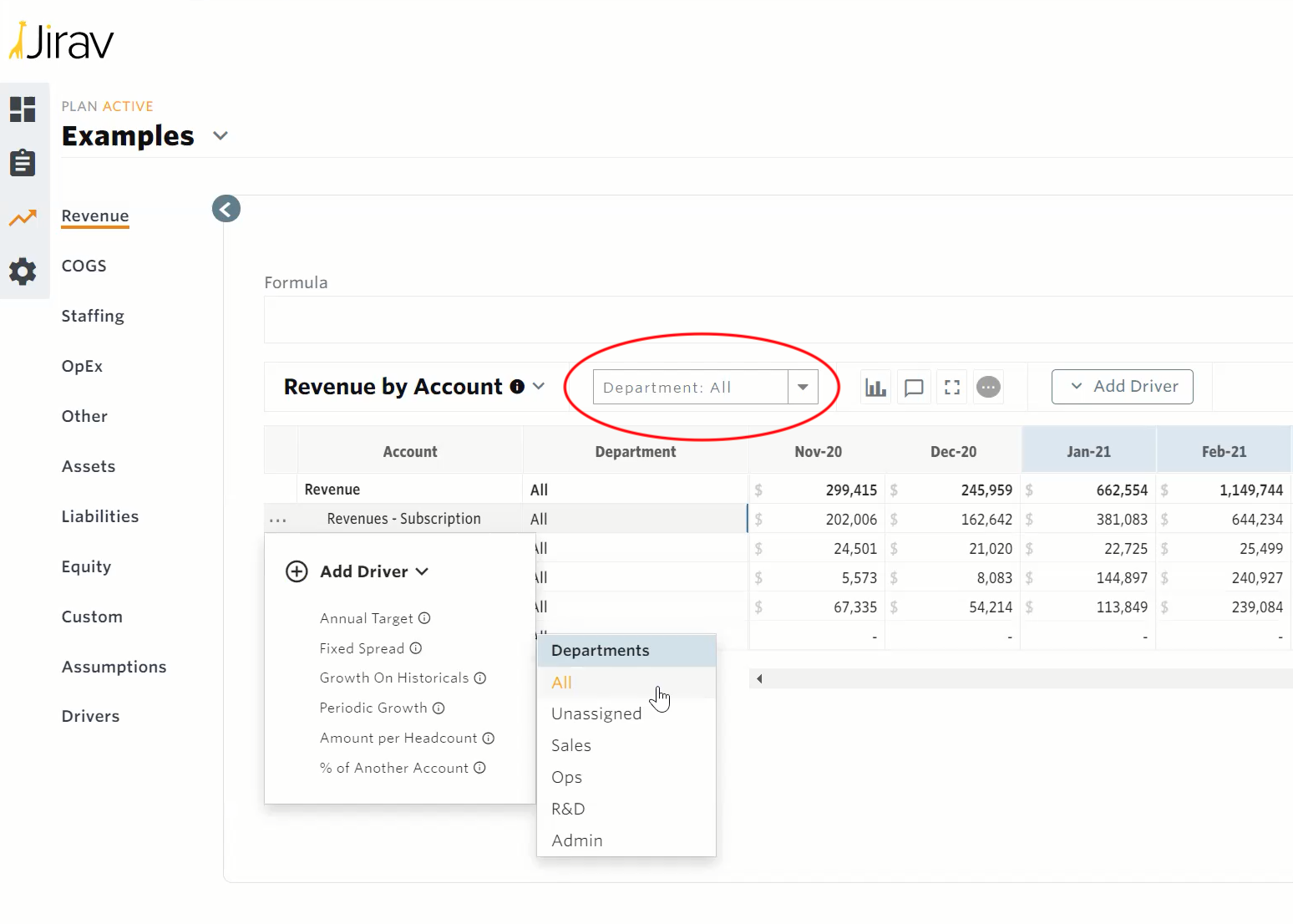Viewport: 1293px width, 924px height.
Task: Click the gray more options circle icon
Action: click(x=988, y=388)
